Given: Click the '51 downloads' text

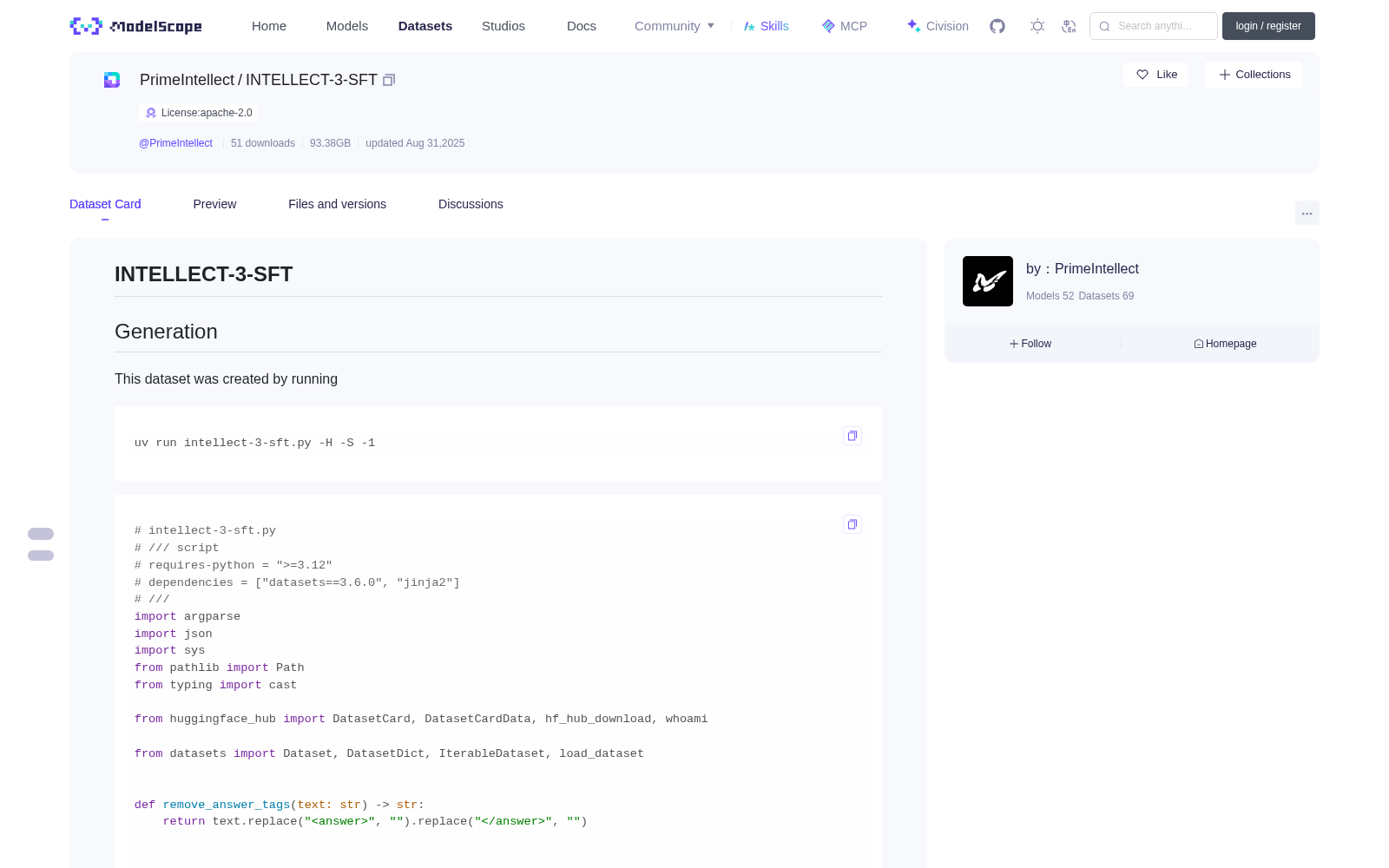Looking at the screenshot, I should [x=263, y=143].
